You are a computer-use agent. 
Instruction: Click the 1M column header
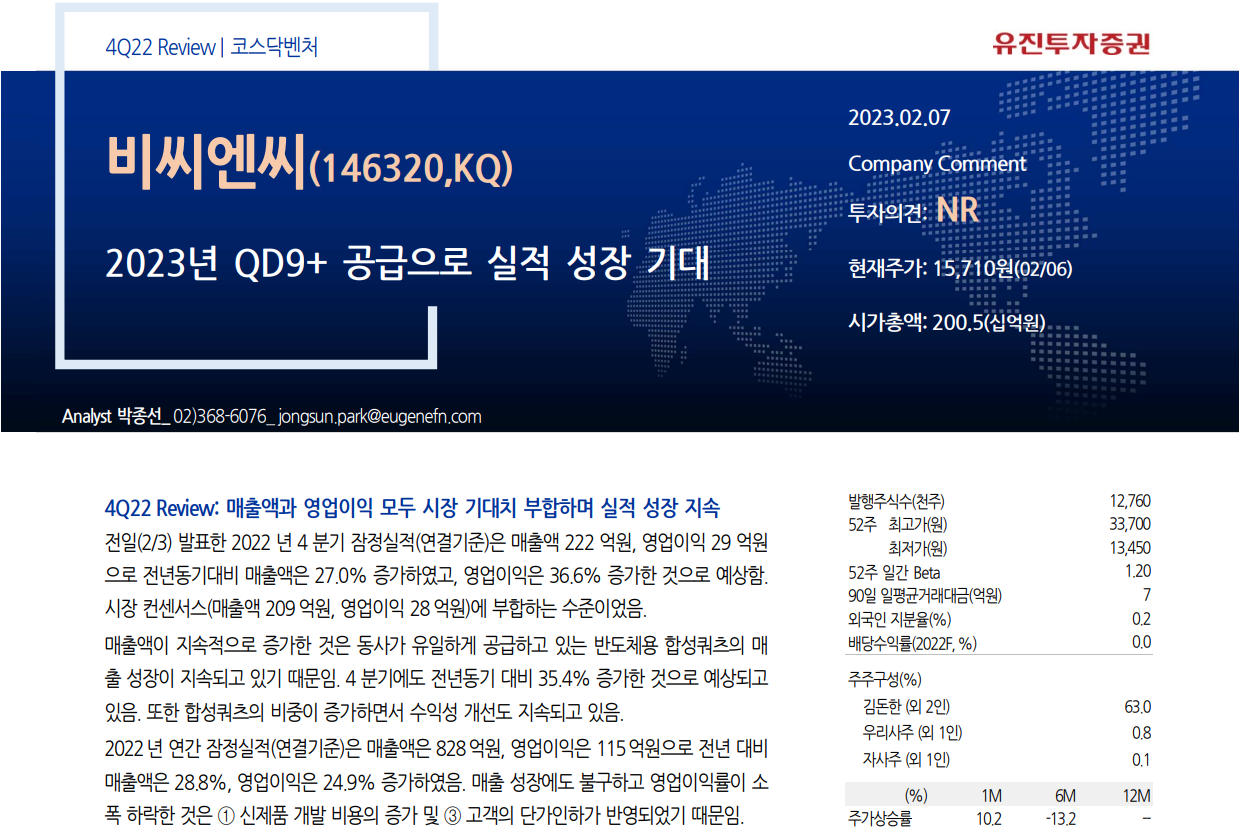click(x=991, y=795)
